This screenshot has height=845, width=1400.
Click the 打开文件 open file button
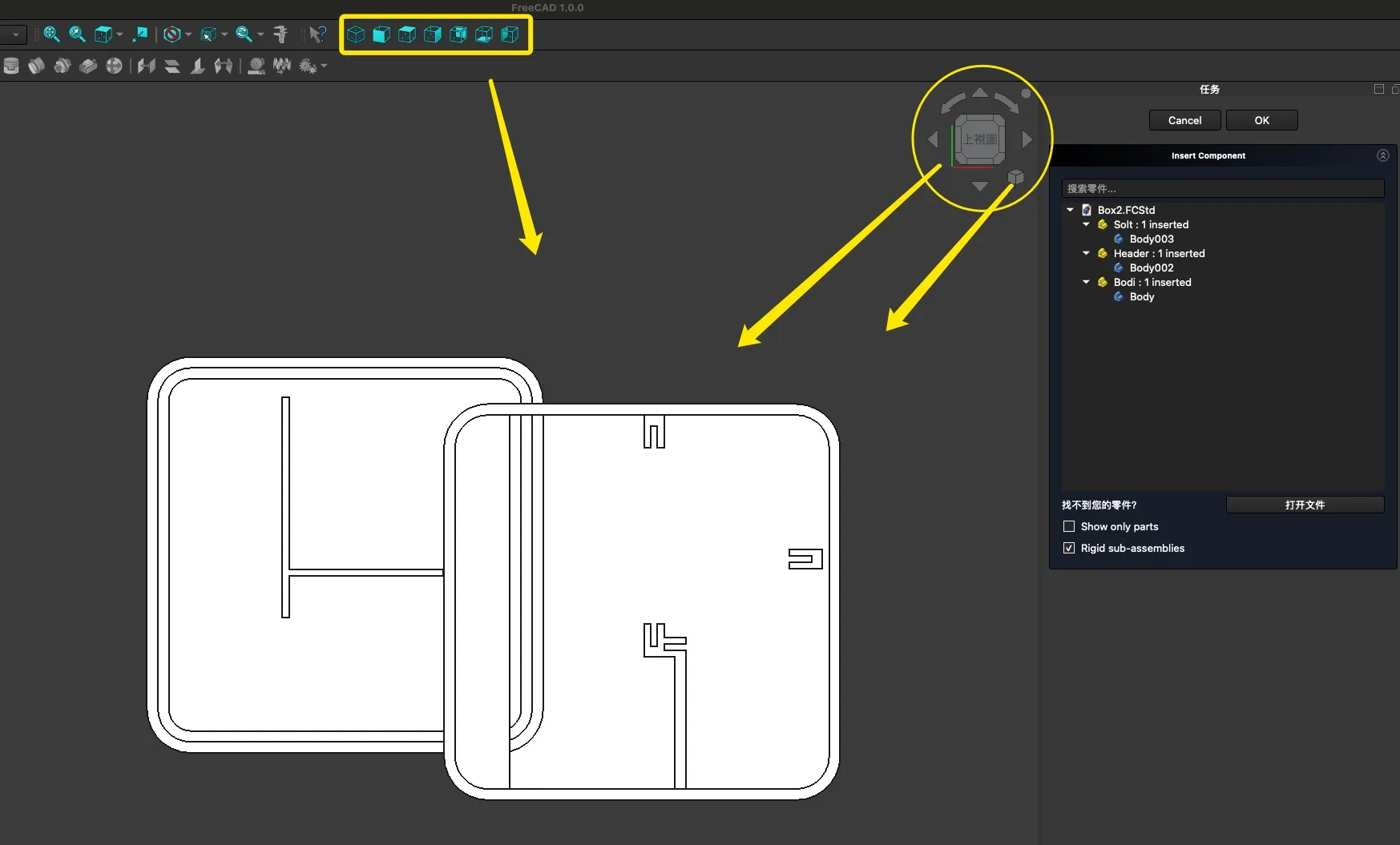1304,505
